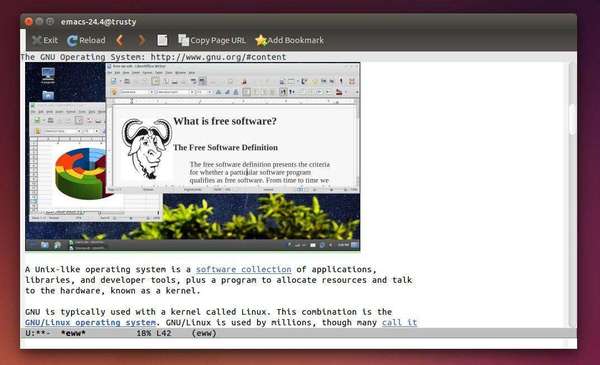The image size is (600, 365).
Task: Reload the current eww page
Action: 86,40
